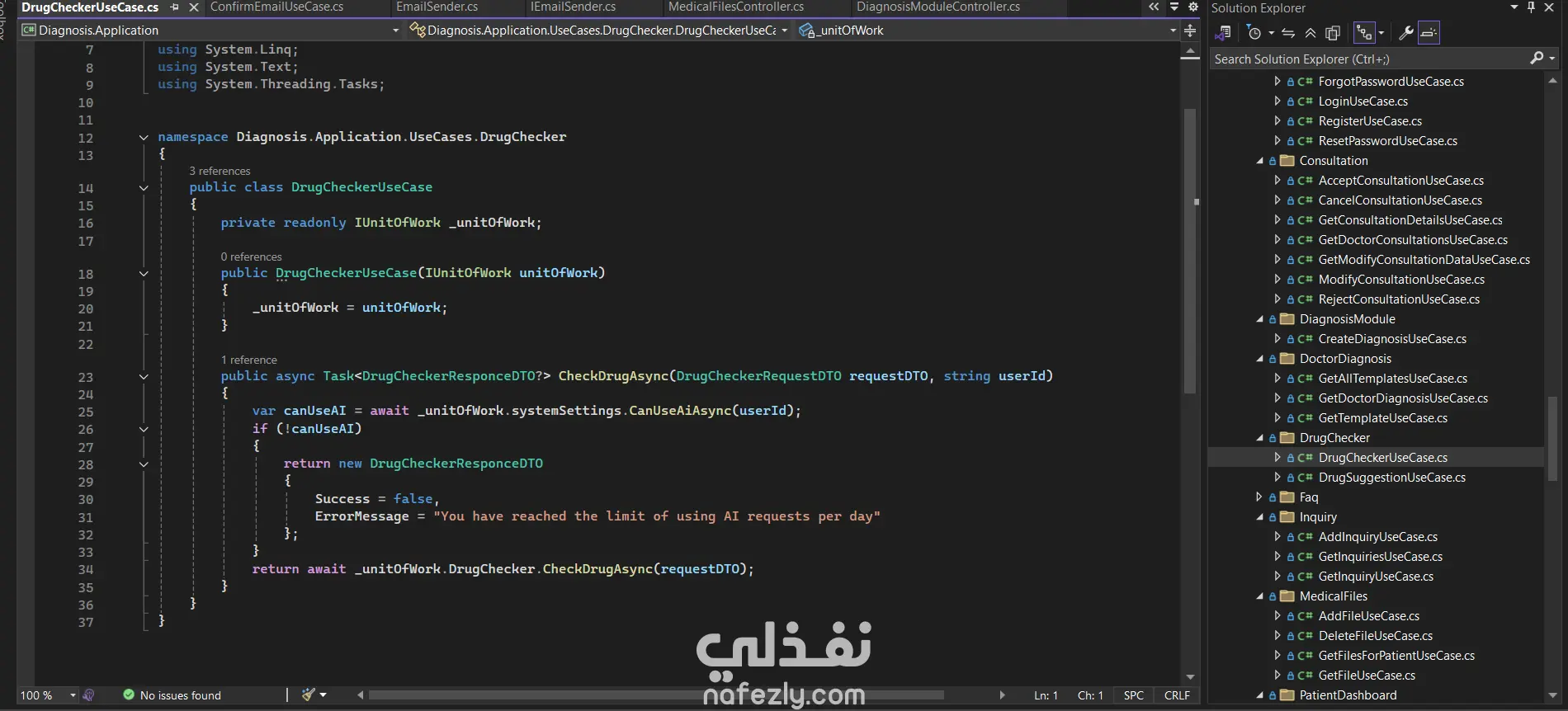Run code cleanup with the broom icon
This screenshot has height=711, width=1568.
tap(308, 695)
